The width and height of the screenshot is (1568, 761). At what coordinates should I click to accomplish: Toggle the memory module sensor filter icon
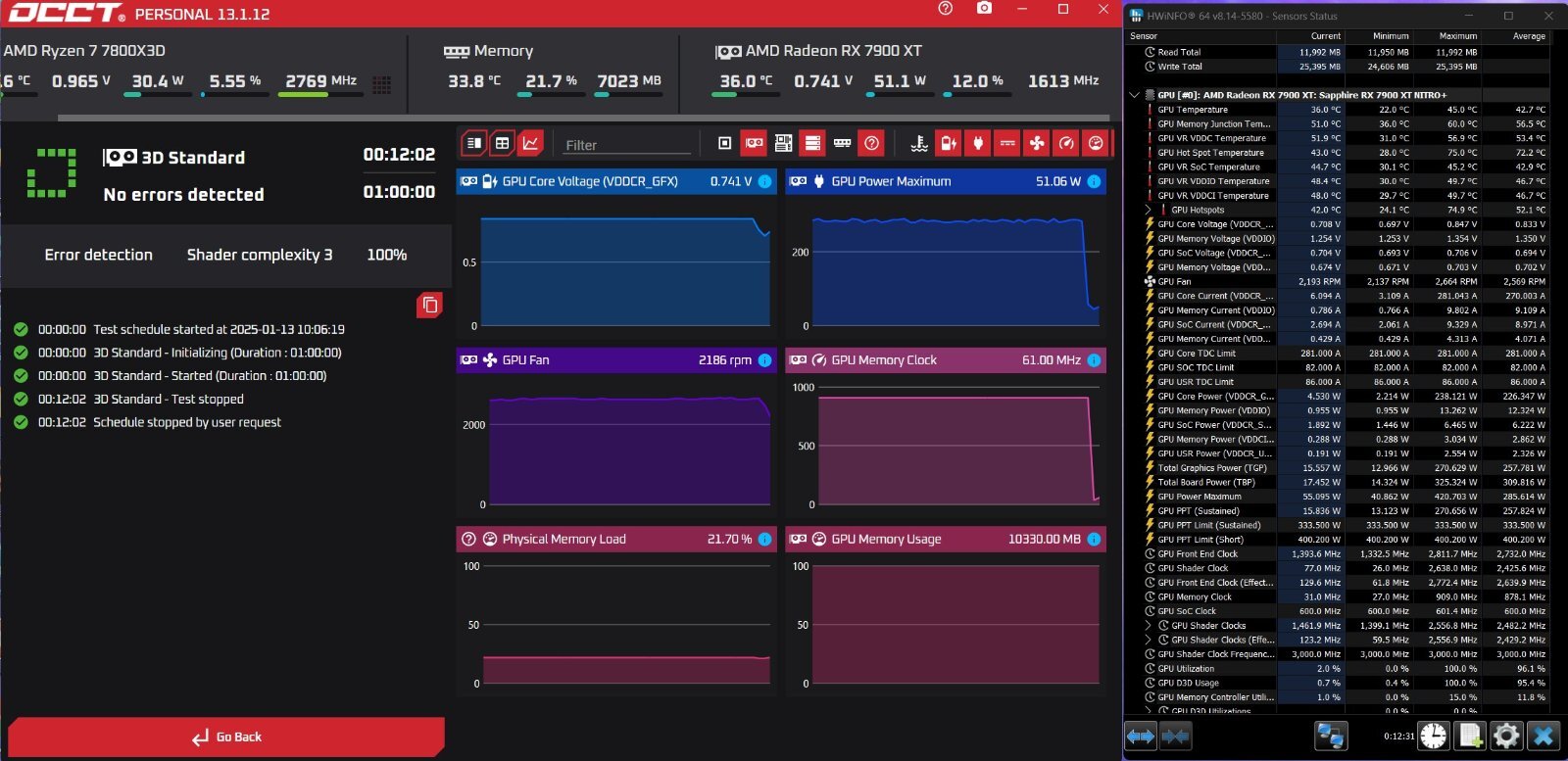pyautogui.click(x=842, y=143)
